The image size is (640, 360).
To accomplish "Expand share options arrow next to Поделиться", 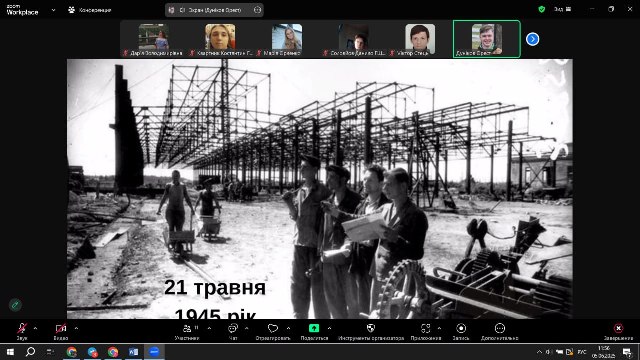I will [x=329, y=328].
